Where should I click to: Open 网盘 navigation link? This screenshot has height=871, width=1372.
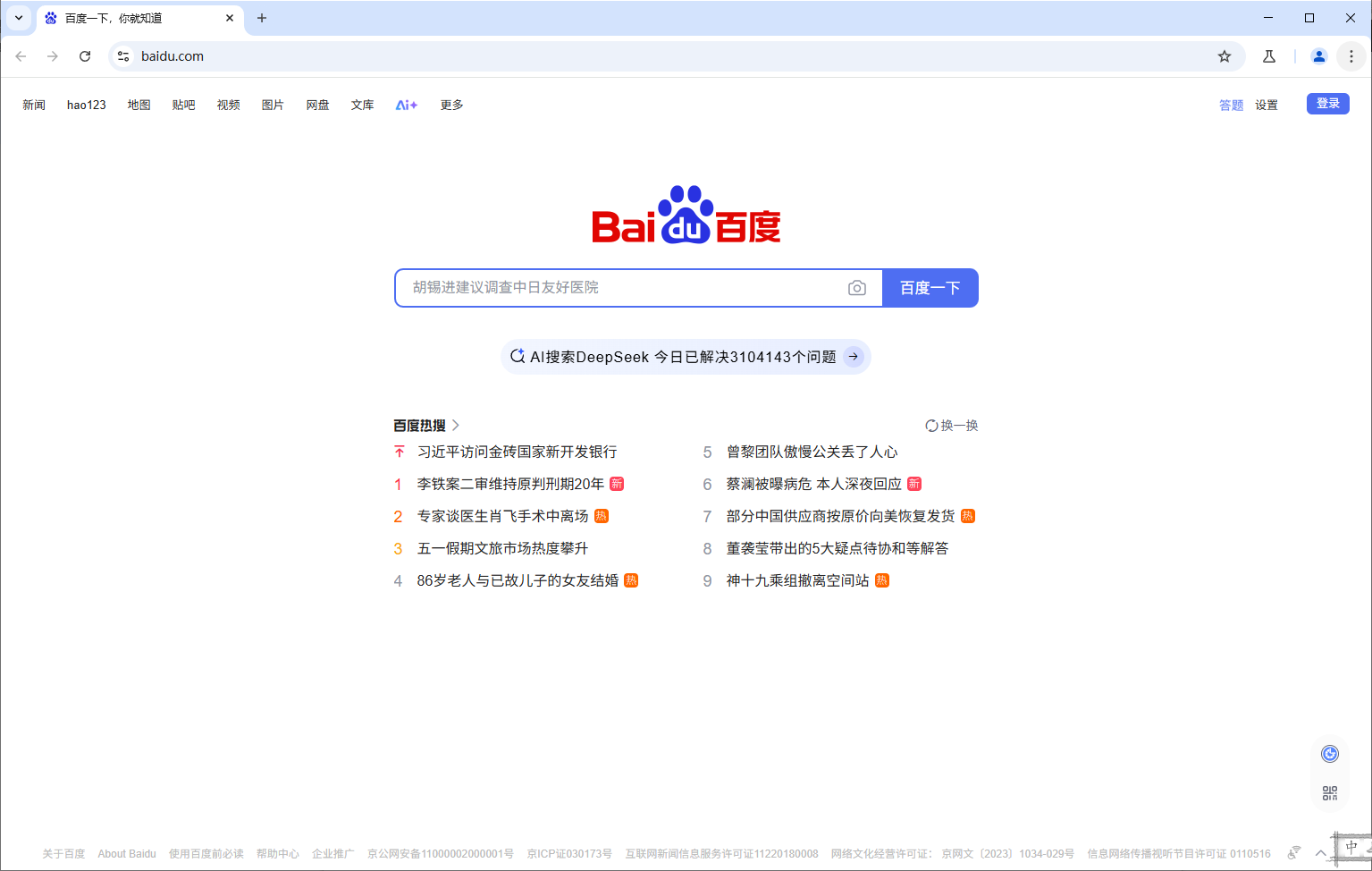[x=317, y=105]
